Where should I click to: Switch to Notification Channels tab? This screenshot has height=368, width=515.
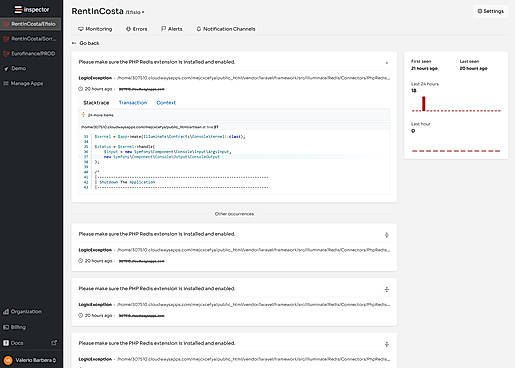pyautogui.click(x=226, y=29)
